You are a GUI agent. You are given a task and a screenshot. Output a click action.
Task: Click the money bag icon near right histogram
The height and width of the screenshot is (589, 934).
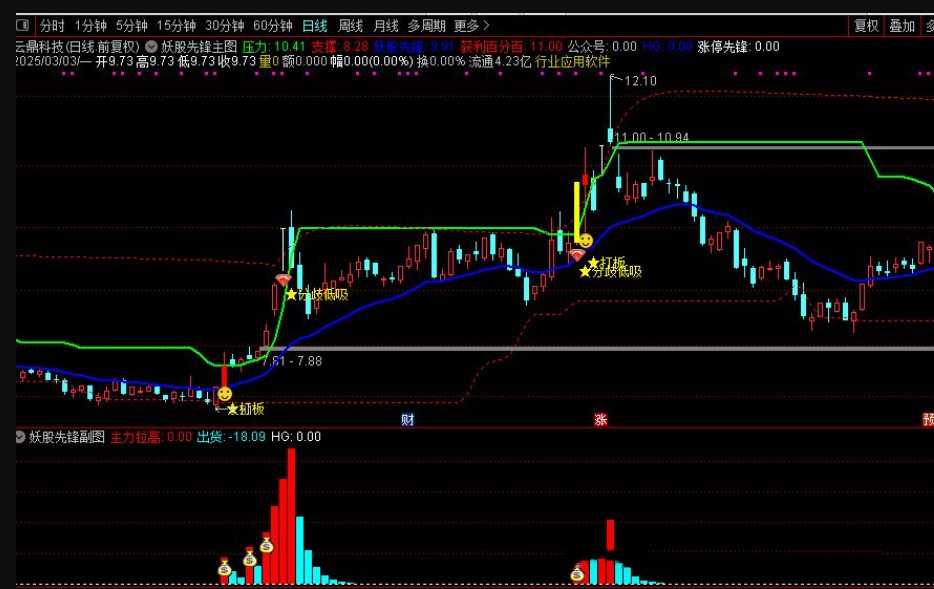pyautogui.click(x=577, y=573)
